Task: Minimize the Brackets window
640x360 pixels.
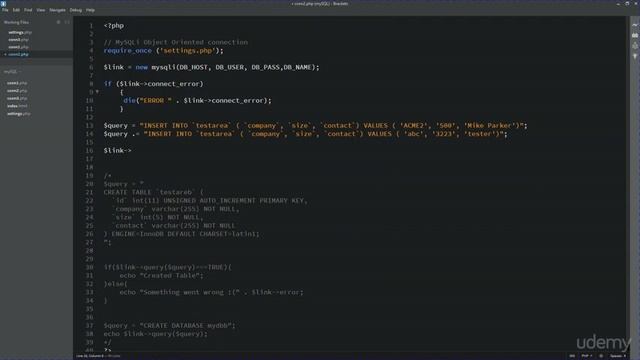Action: [x=618, y=3]
